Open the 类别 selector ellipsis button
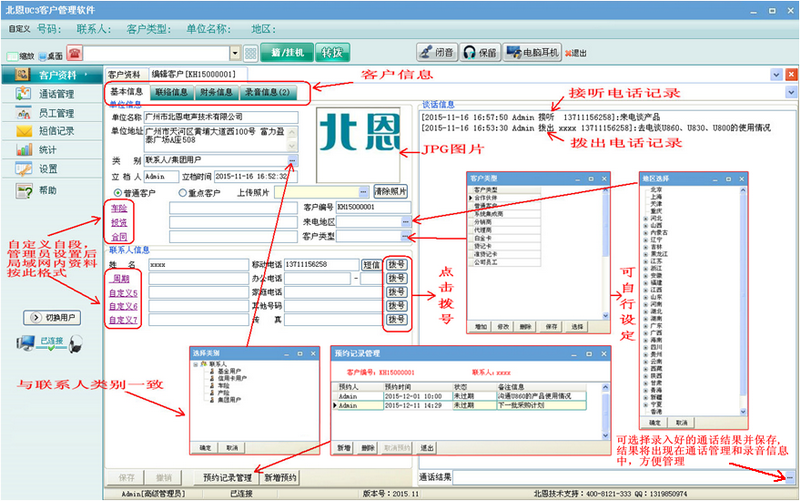The width and height of the screenshot is (800, 501). click(292, 161)
